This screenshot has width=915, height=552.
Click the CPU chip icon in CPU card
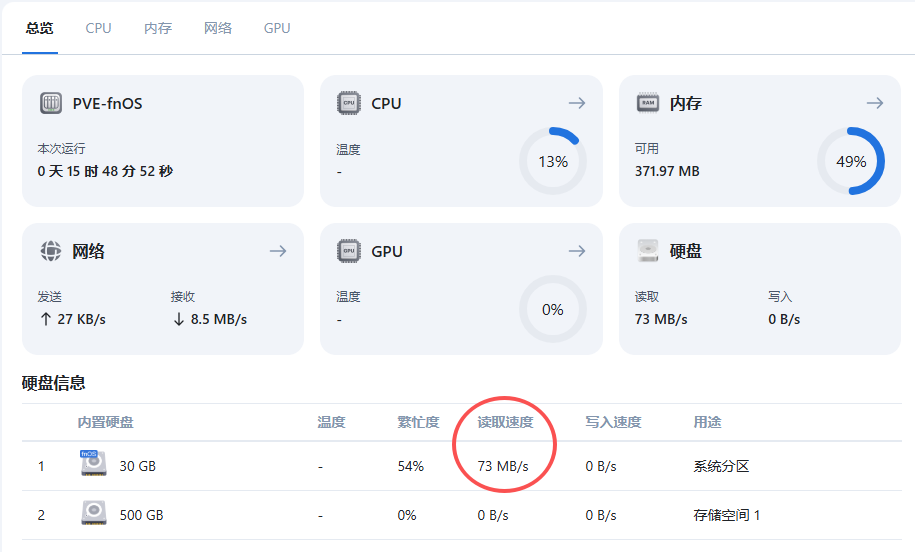point(349,103)
